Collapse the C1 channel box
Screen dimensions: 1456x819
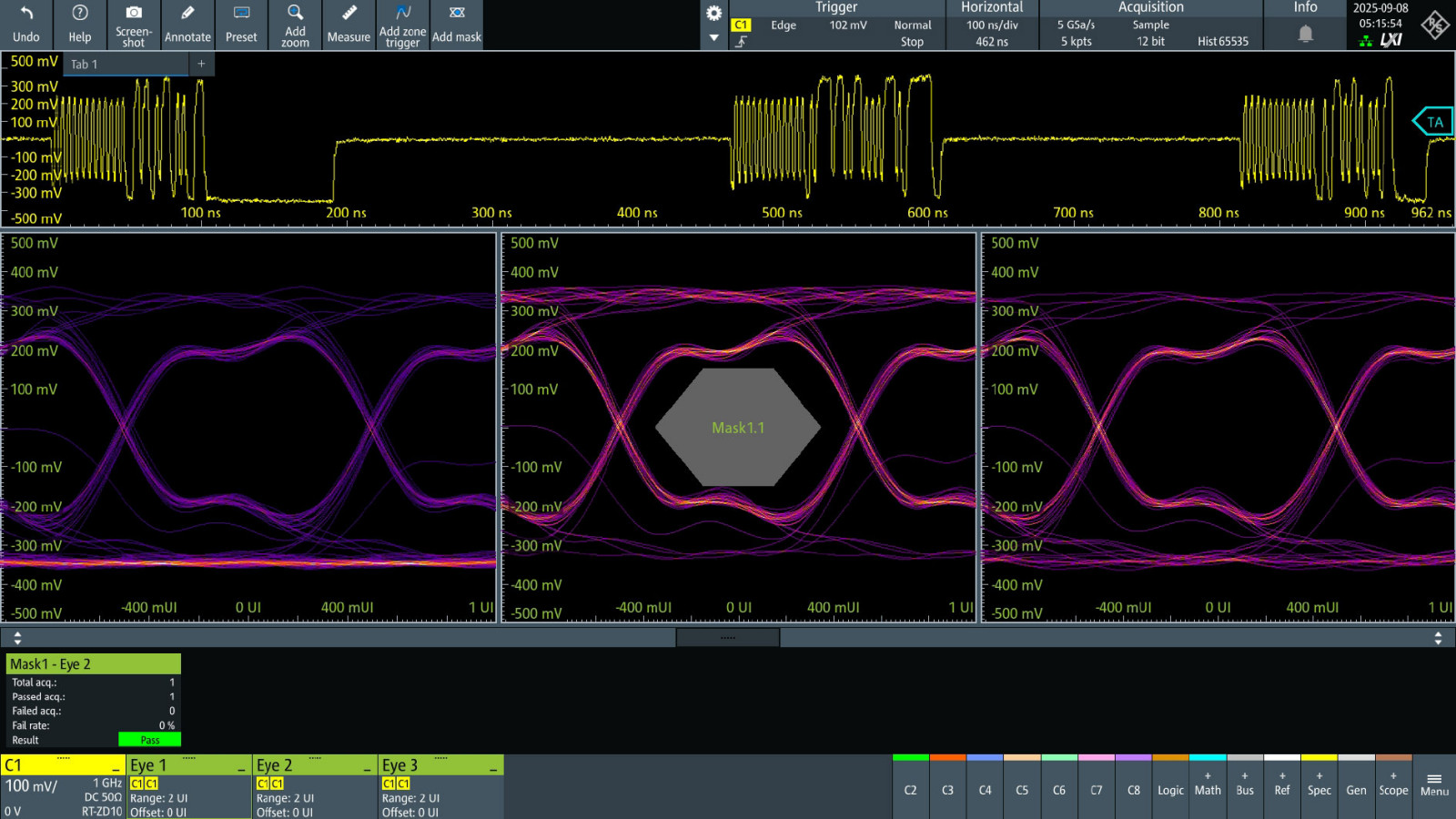coord(116,767)
